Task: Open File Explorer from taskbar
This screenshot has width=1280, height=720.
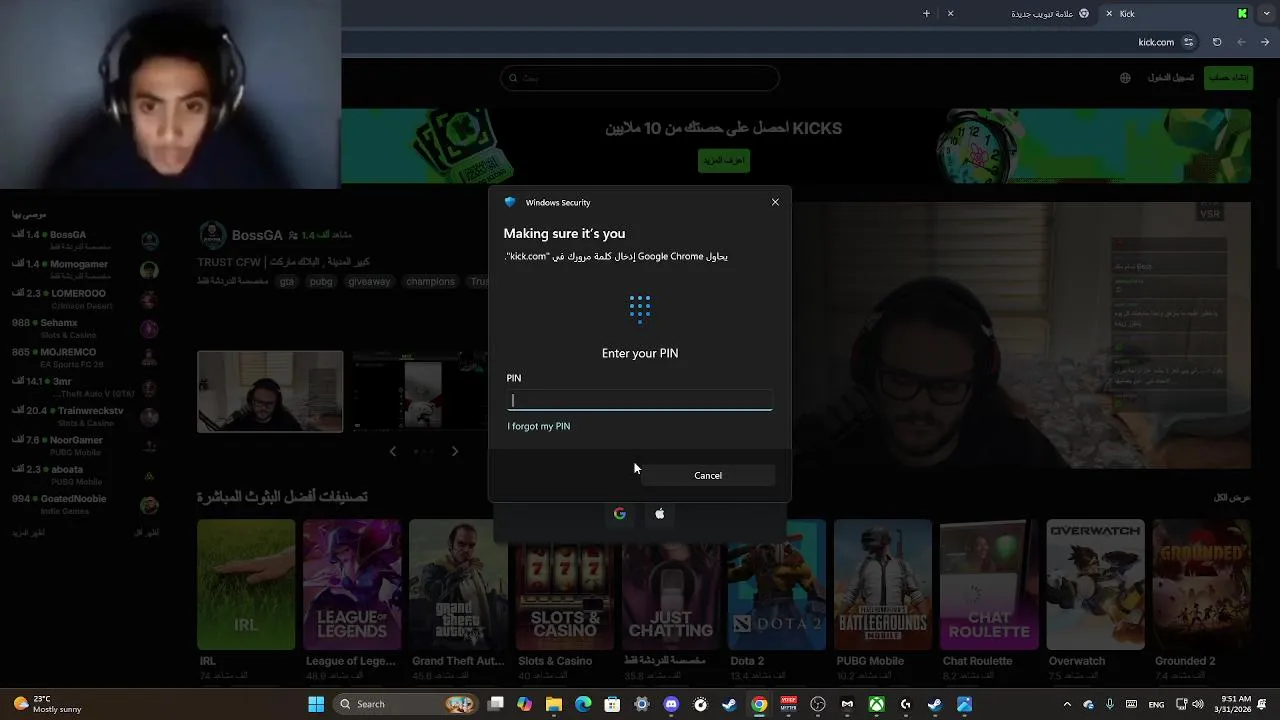Action: pos(554,704)
